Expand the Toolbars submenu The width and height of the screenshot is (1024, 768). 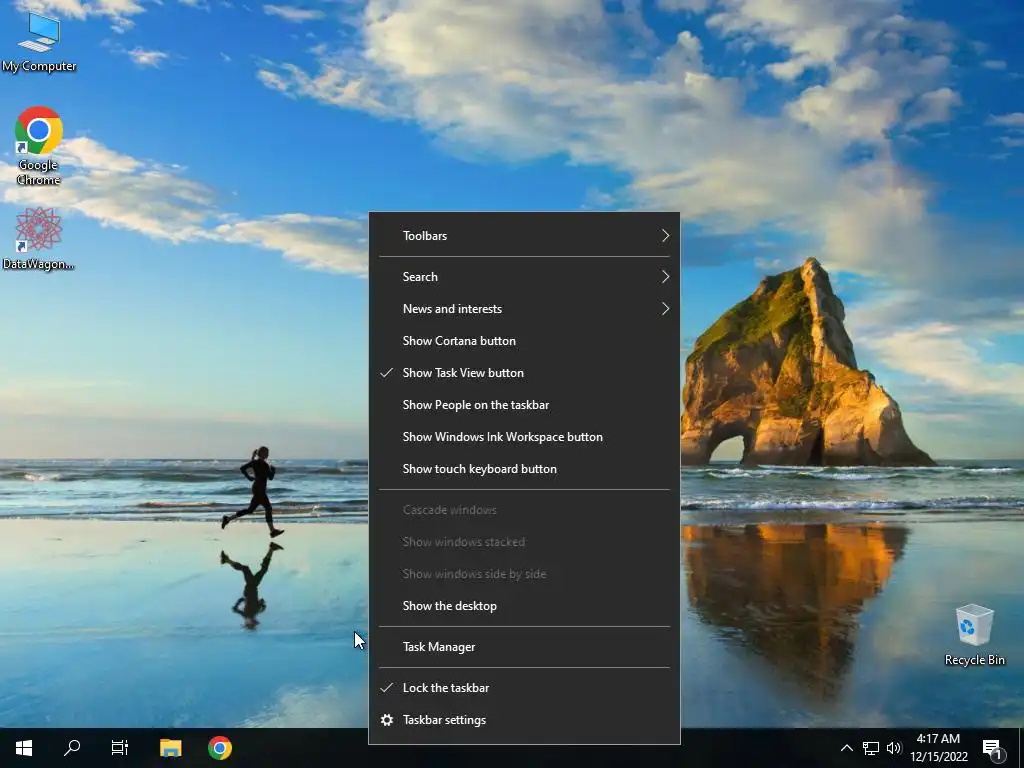524,236
